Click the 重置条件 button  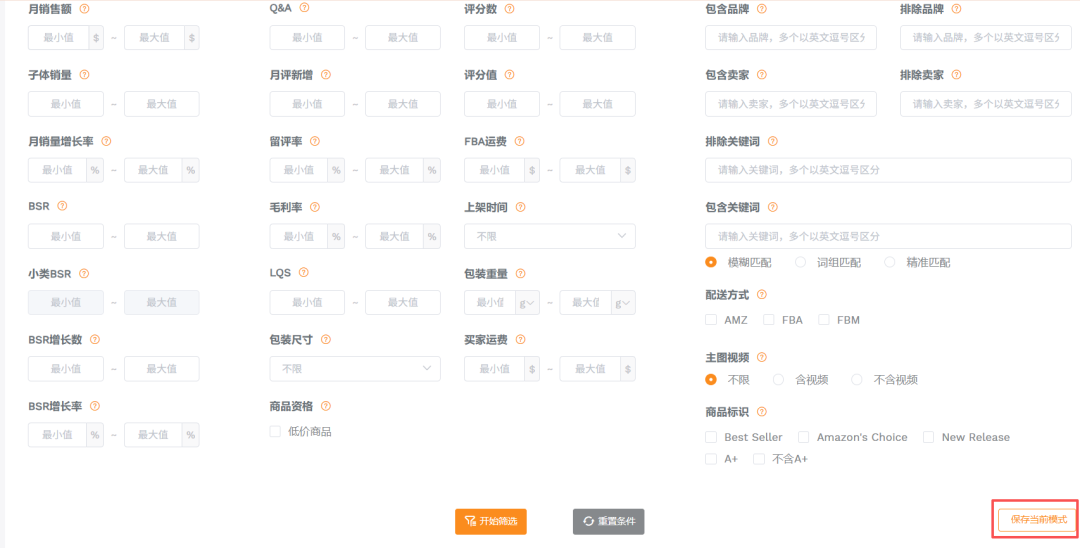[x=608, y=521]
